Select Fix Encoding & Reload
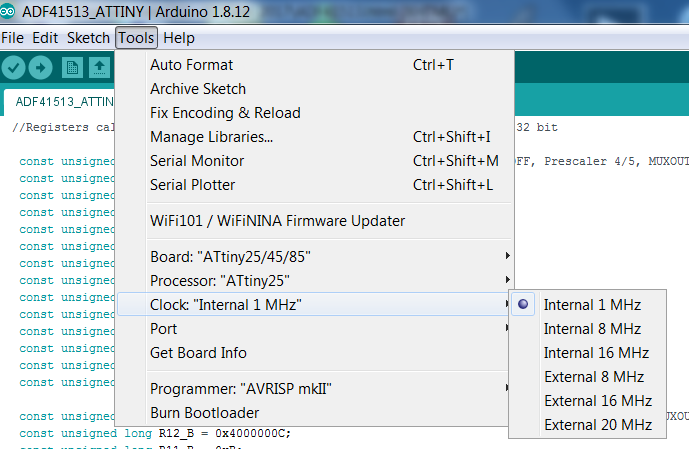This screenshot has width=689, height=449. click(314, 113)
